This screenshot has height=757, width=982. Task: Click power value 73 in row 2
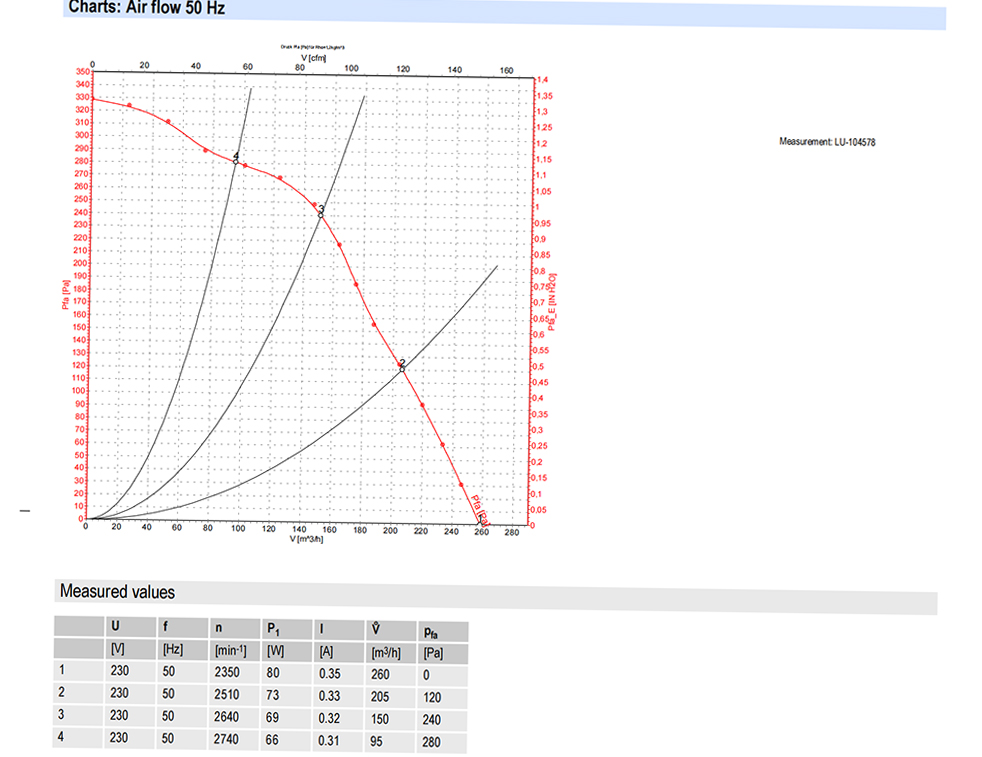pyautogui.click(x=272, y=695)
